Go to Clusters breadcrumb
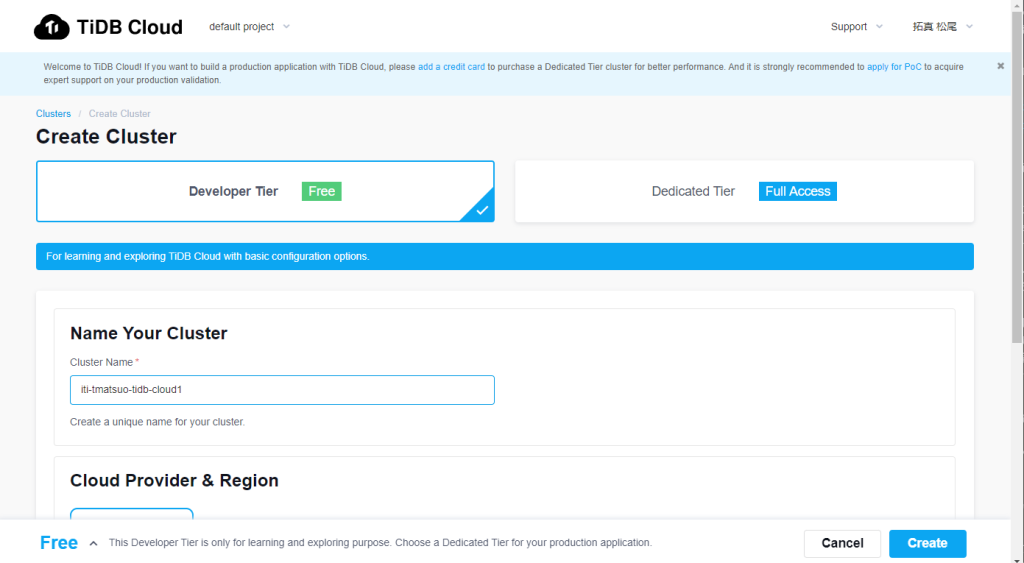The image size is (1024, 563). coord(53,114)
